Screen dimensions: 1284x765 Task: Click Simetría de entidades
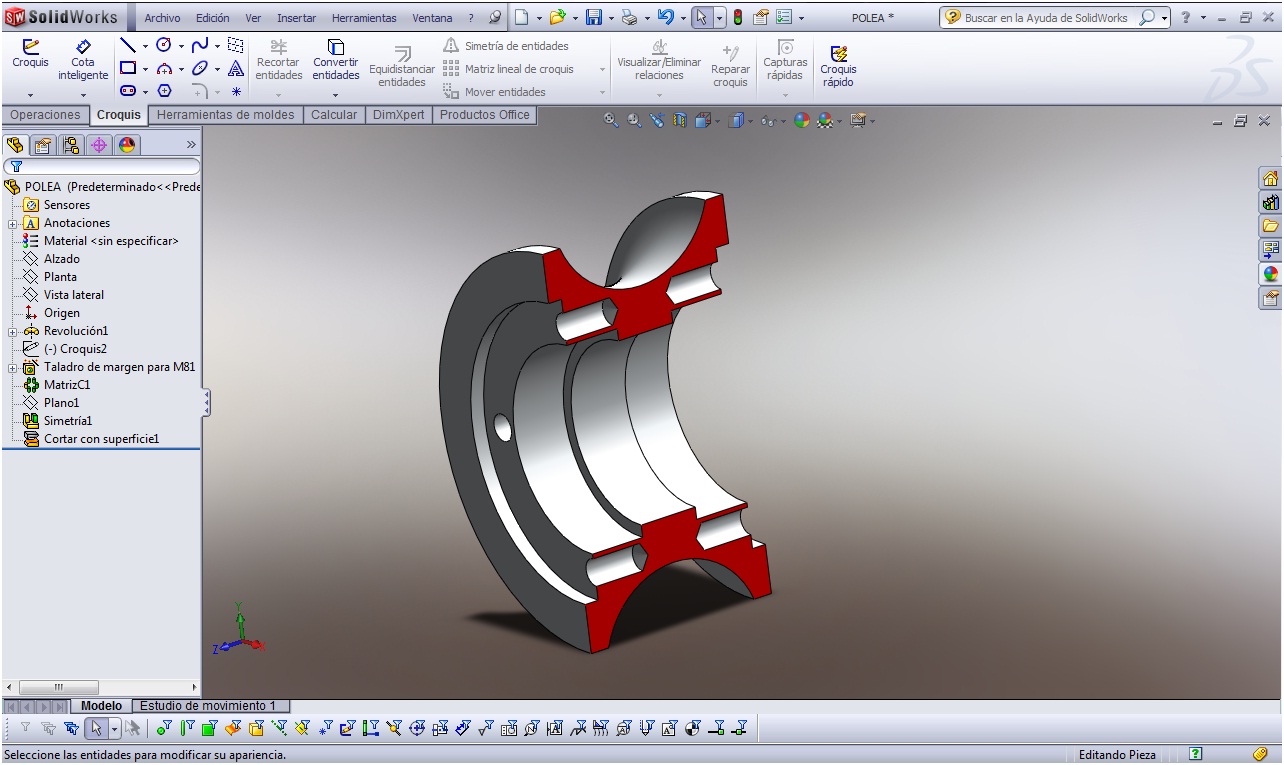pos(506,46)
